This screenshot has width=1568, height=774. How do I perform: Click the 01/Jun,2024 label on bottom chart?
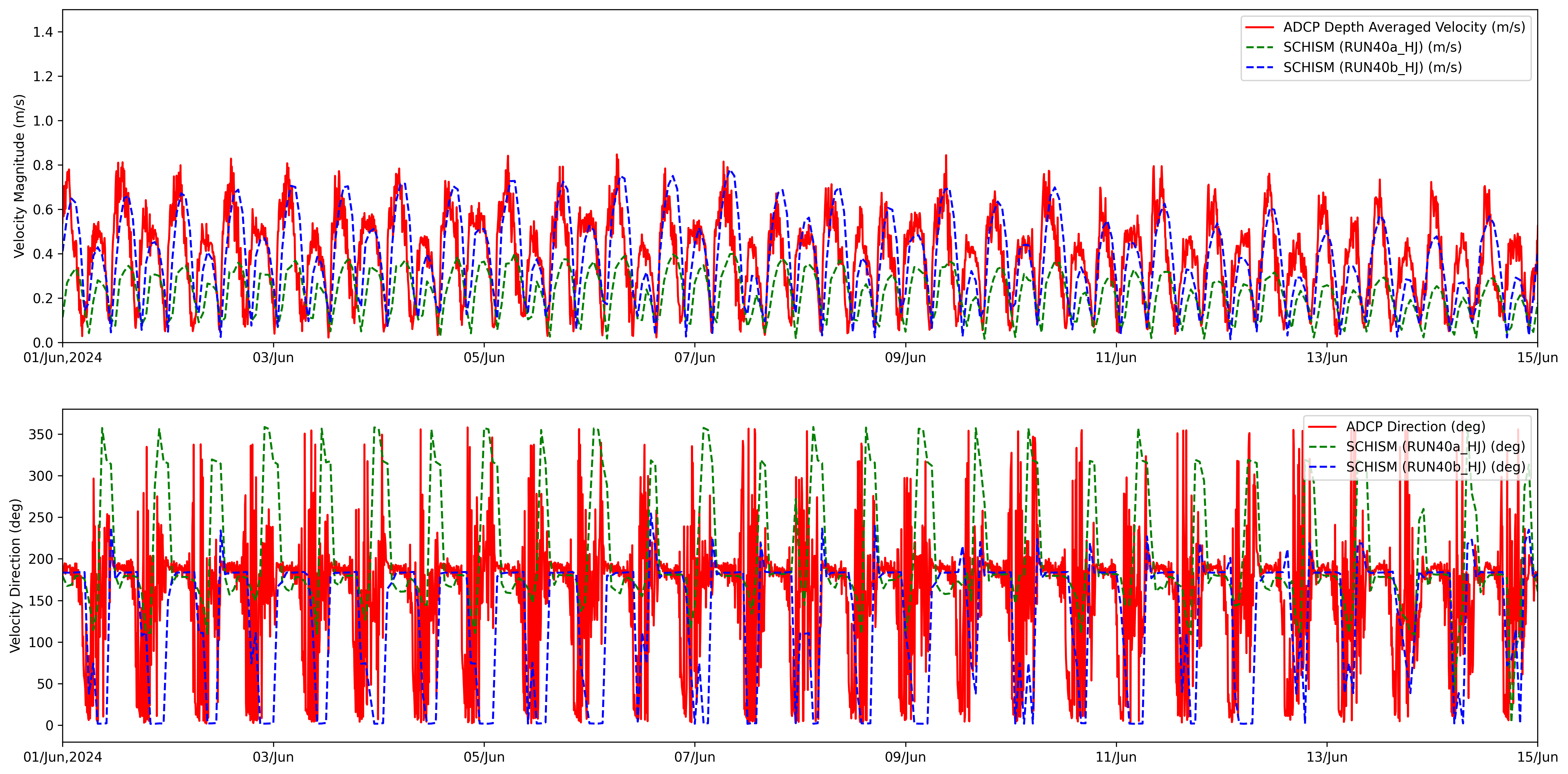(63, 758)
